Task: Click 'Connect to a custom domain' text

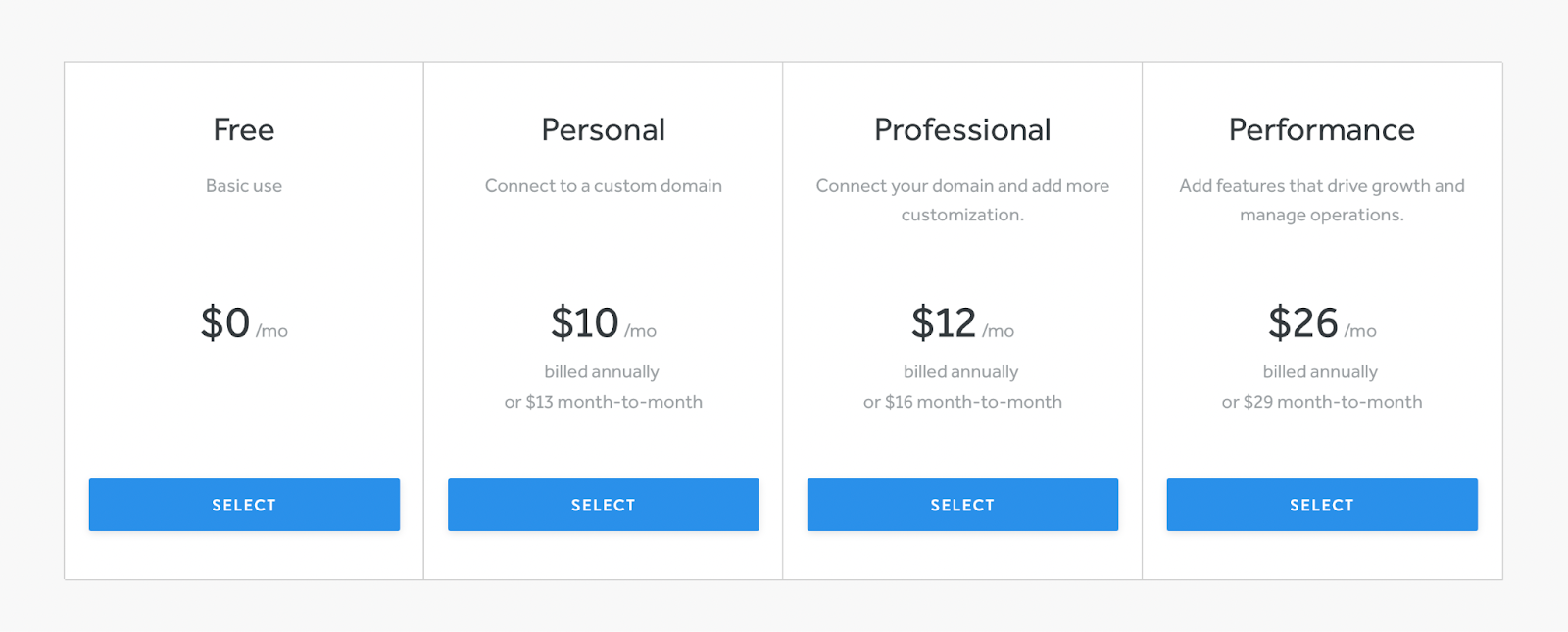Action: (x=604, y=186)
